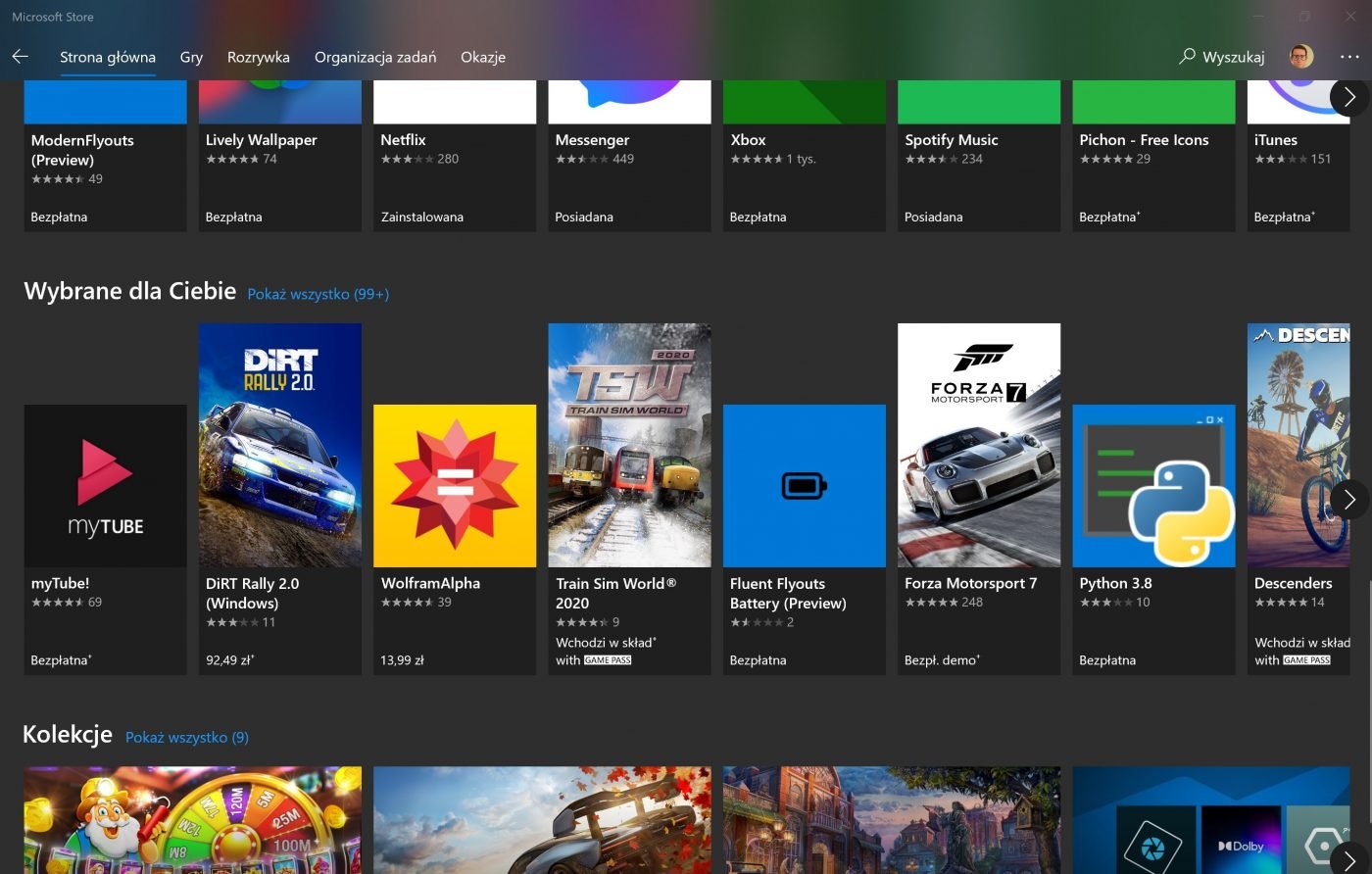The width and height of the screenshot is (1372, 874).
Task: Open the iTunes app tile
Action: (1298, 156)
